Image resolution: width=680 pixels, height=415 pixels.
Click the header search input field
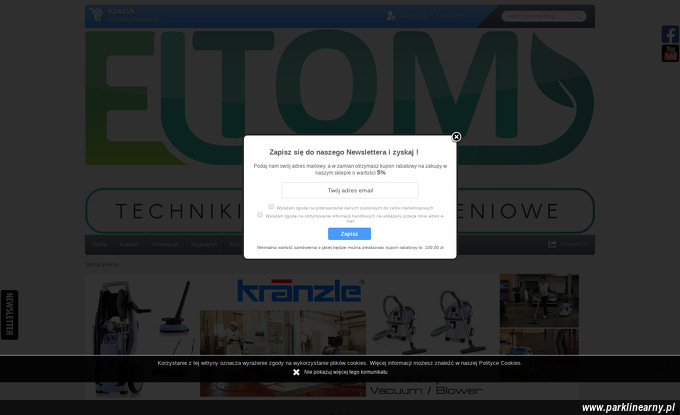coord(538,16)
